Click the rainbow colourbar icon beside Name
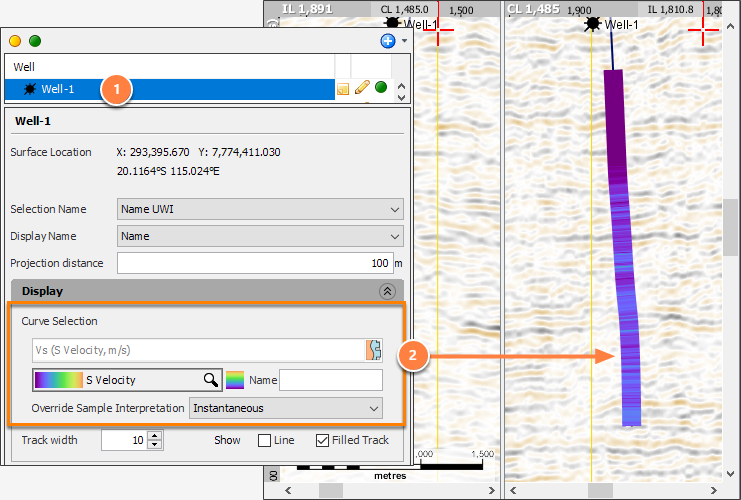This screenshot has height=500, width=741. (235, 380)
